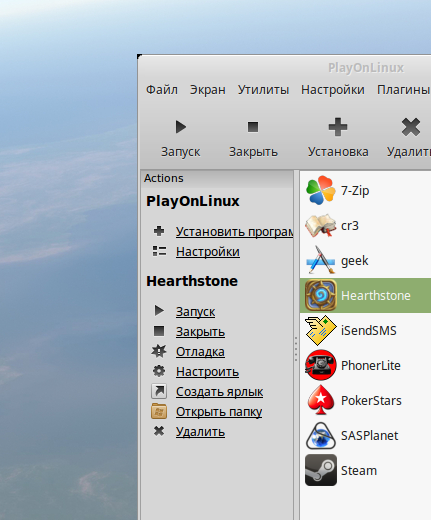
Task: Click the SASPlanet globe icon
Action: point(320,435)
